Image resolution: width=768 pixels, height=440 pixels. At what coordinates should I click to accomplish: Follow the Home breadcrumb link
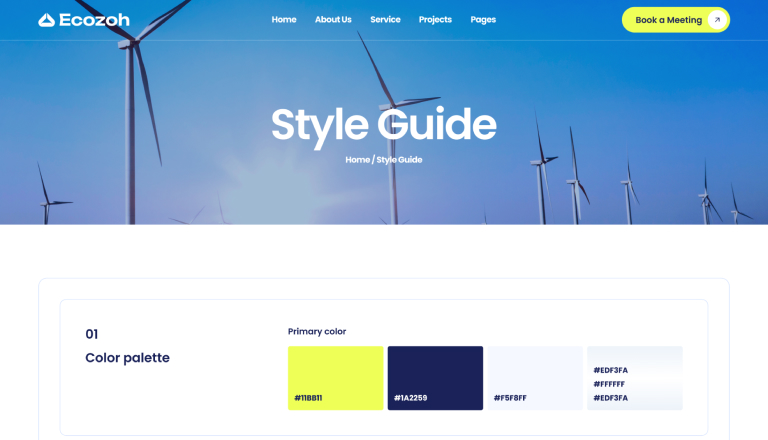[x=358, y=160]
